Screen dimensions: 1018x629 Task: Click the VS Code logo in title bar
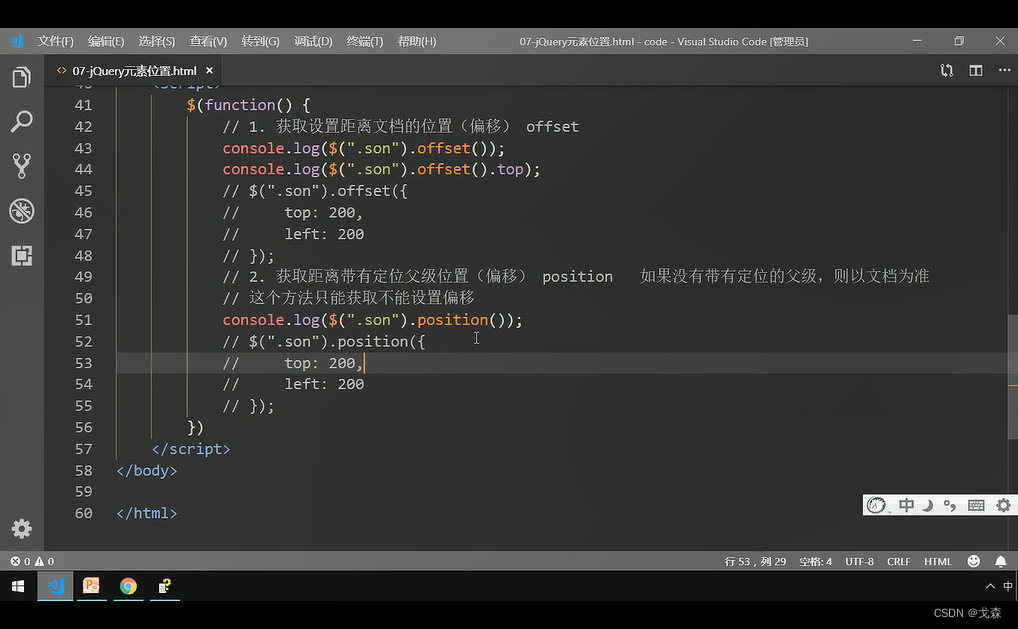[16, 42]
